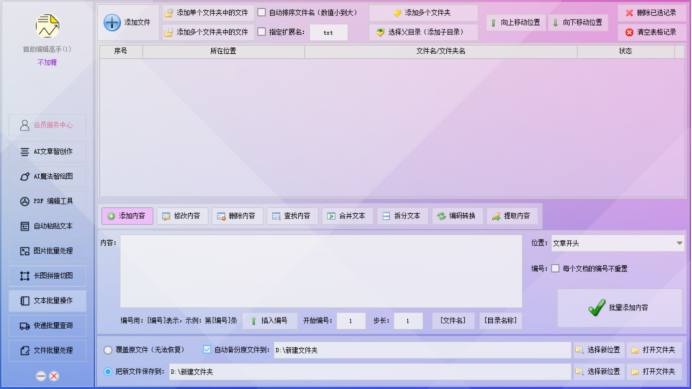Open the PDF 编辑工具 sidebar item

point(47,201)
